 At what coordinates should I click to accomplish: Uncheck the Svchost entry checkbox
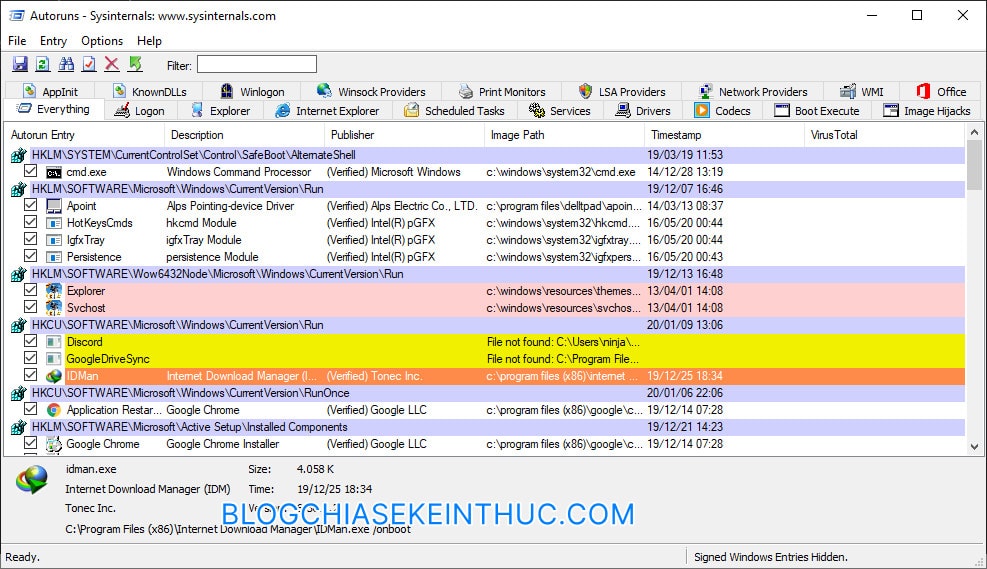point(30,307)
